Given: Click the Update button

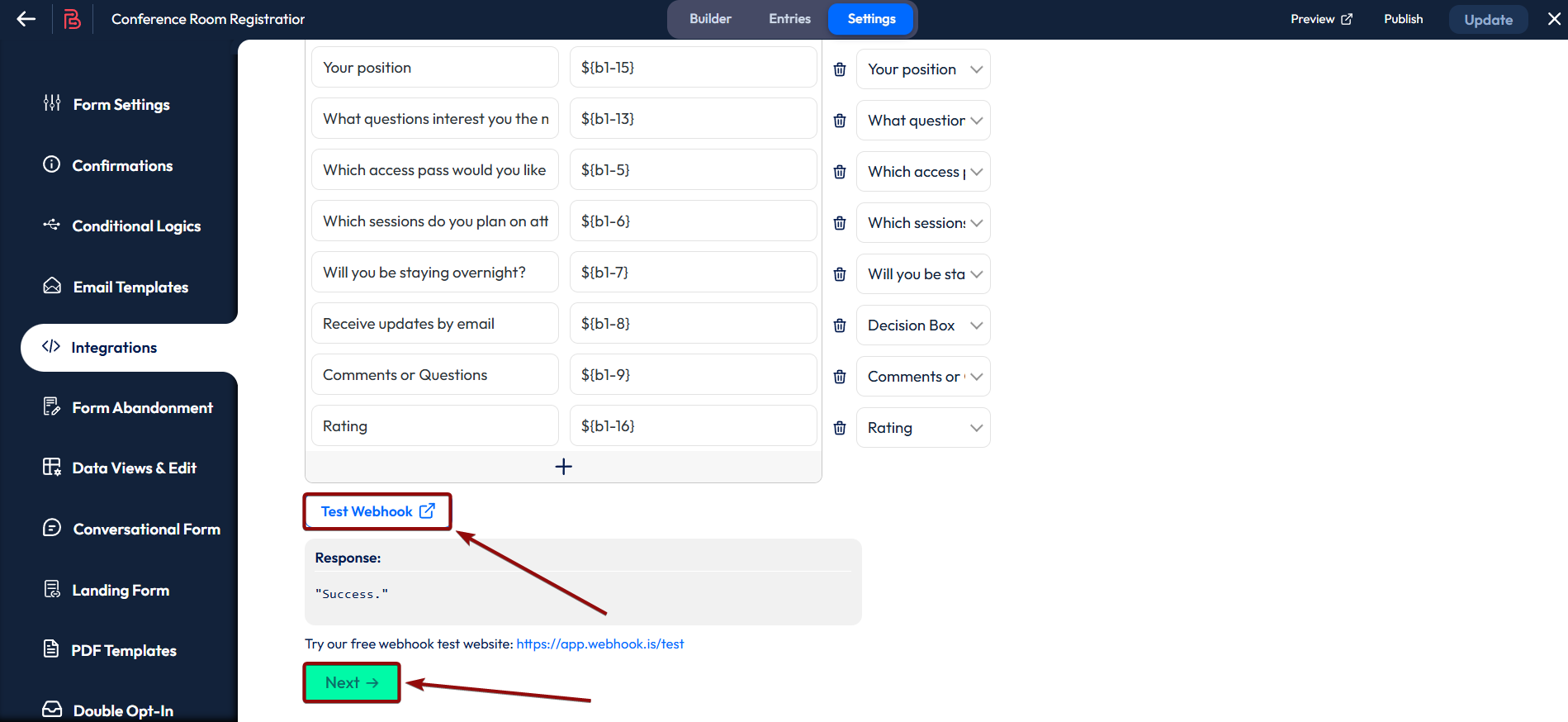Looking at the screenshot, I should tap(1488, 20).
